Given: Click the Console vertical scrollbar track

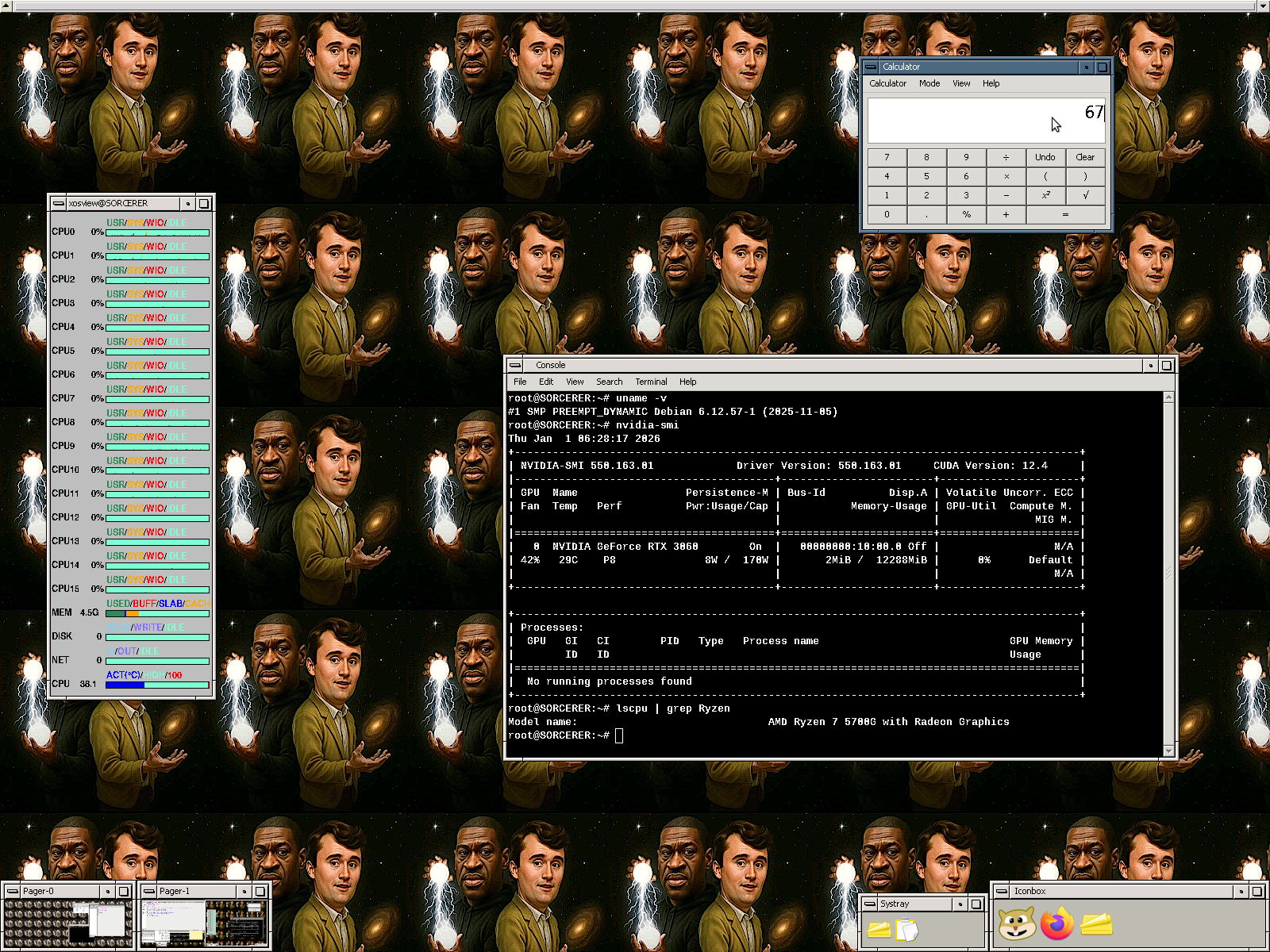Looking at the screenshot, I should coord(1168,571).
